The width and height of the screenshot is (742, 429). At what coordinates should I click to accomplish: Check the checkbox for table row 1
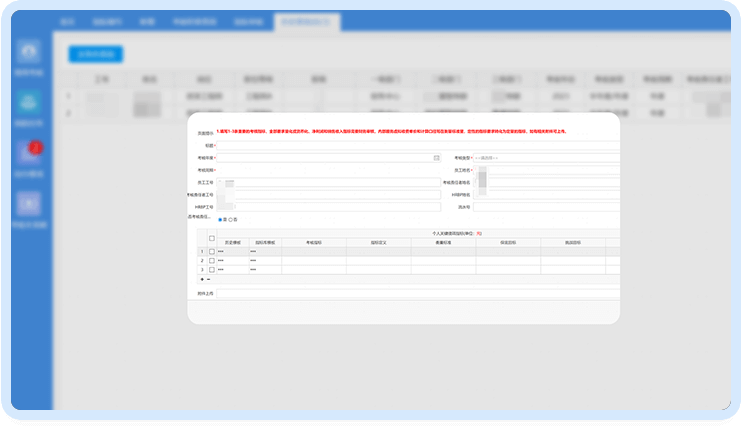tap(211, 251)
